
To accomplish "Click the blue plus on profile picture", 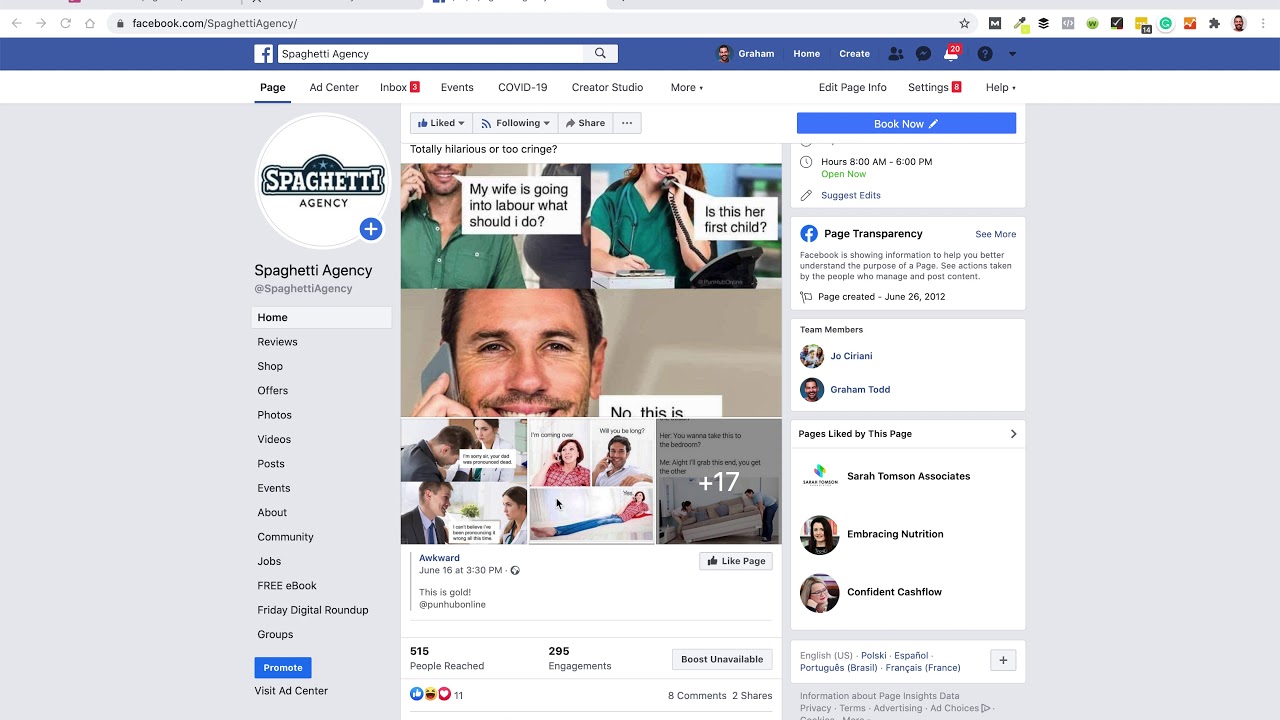I will pyautogui.click(x=371, y=229).
